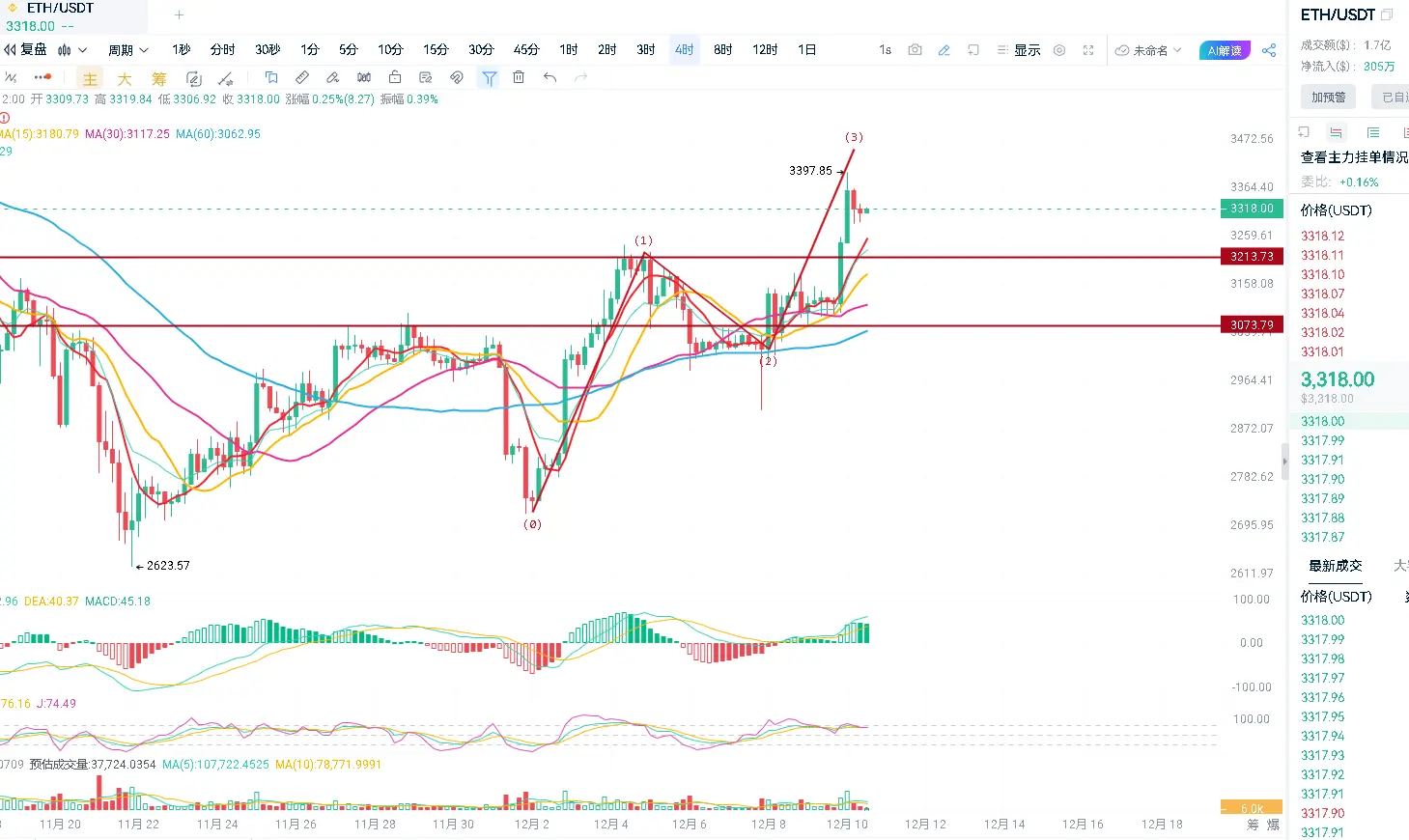Select the ruler measure tool
1409x840 pixels.
point(302,77)
